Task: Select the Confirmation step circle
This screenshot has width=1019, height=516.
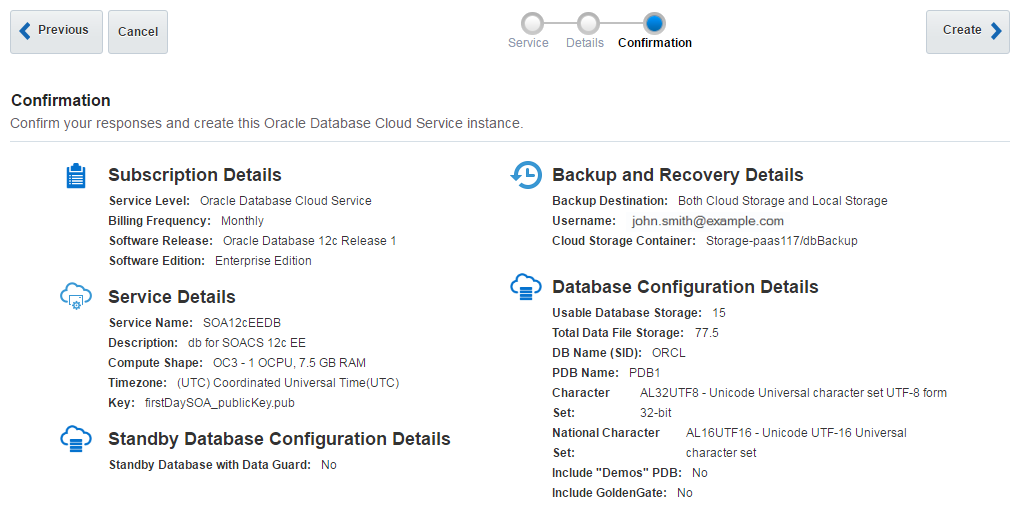Action: pyautogui.click(x=655, y=23)
